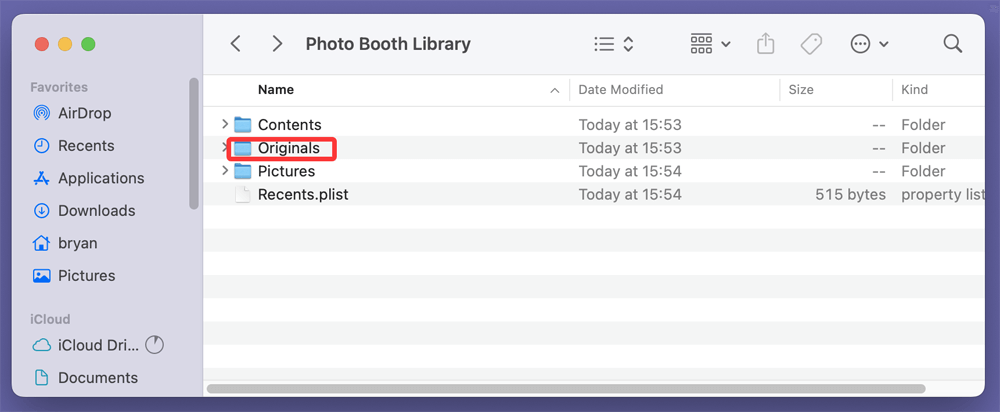Click the horizontal scrollbar at the window bottom
1000x412 pixels.
(566, 388)
